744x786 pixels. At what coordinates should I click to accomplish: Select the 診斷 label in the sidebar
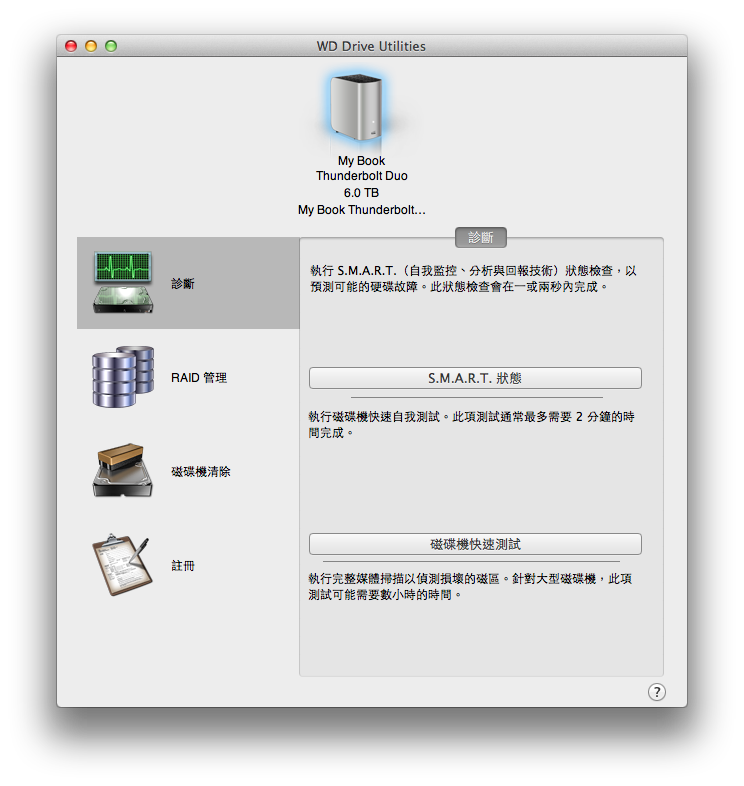[x=183, y=284]
